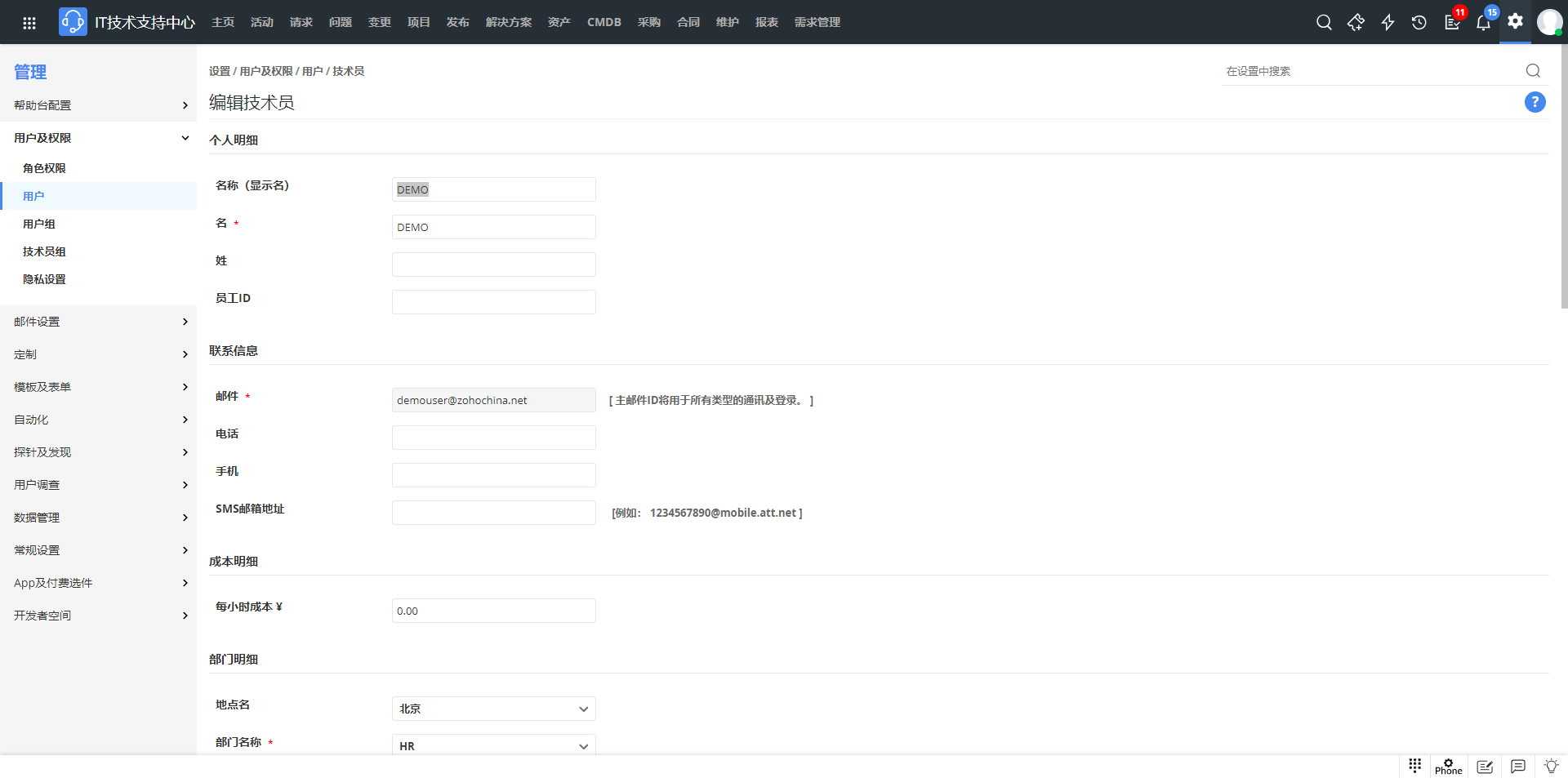
Task: Click the 设置 breadcrumb link
Action: 220,71
